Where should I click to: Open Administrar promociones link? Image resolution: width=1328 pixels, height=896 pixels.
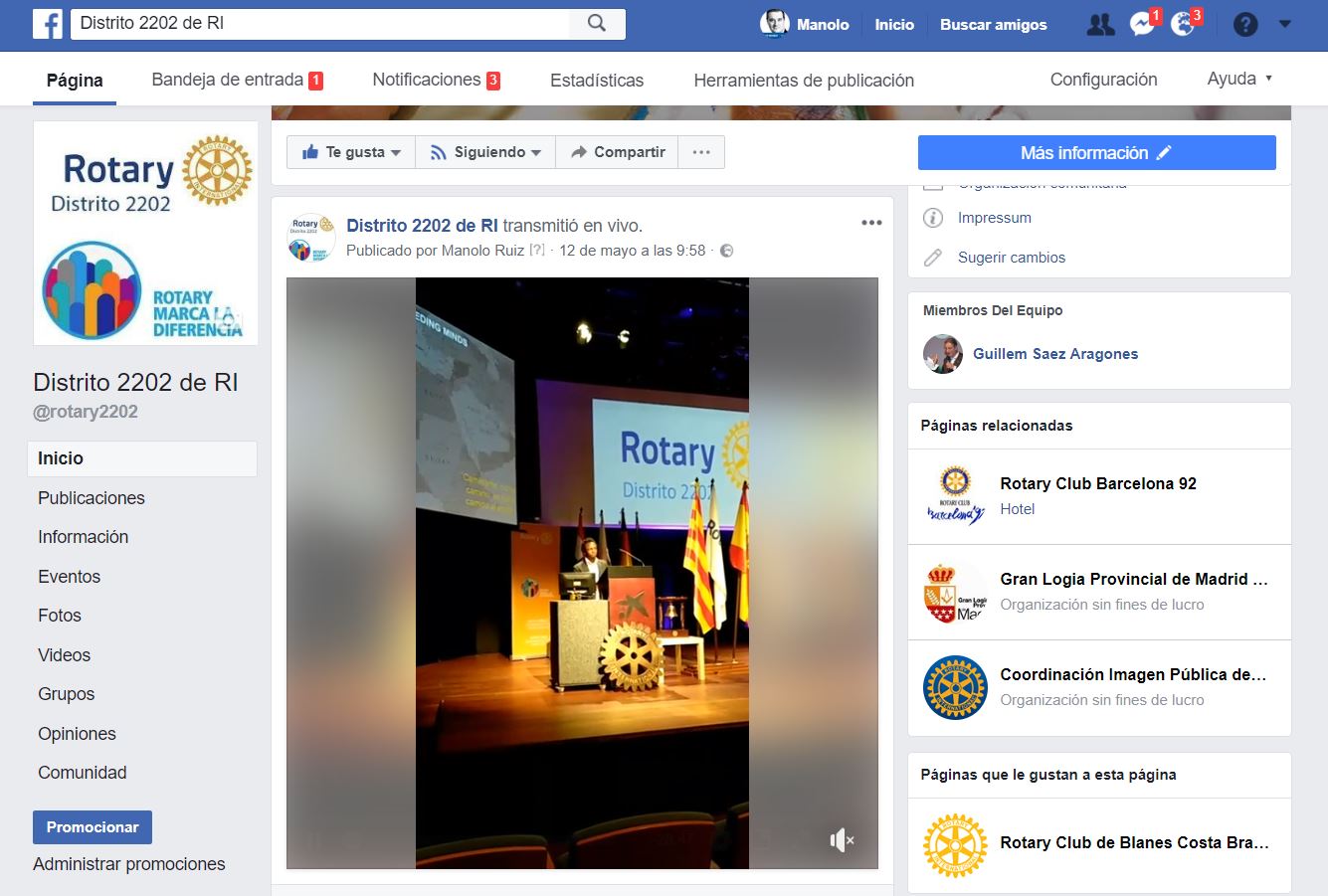pos(129,864)
